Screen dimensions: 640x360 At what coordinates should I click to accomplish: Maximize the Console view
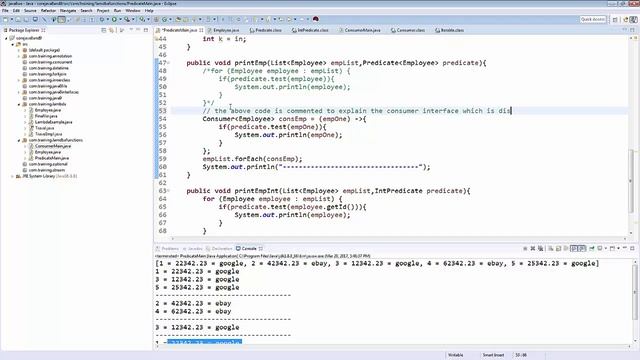click(x=632, y=248)
